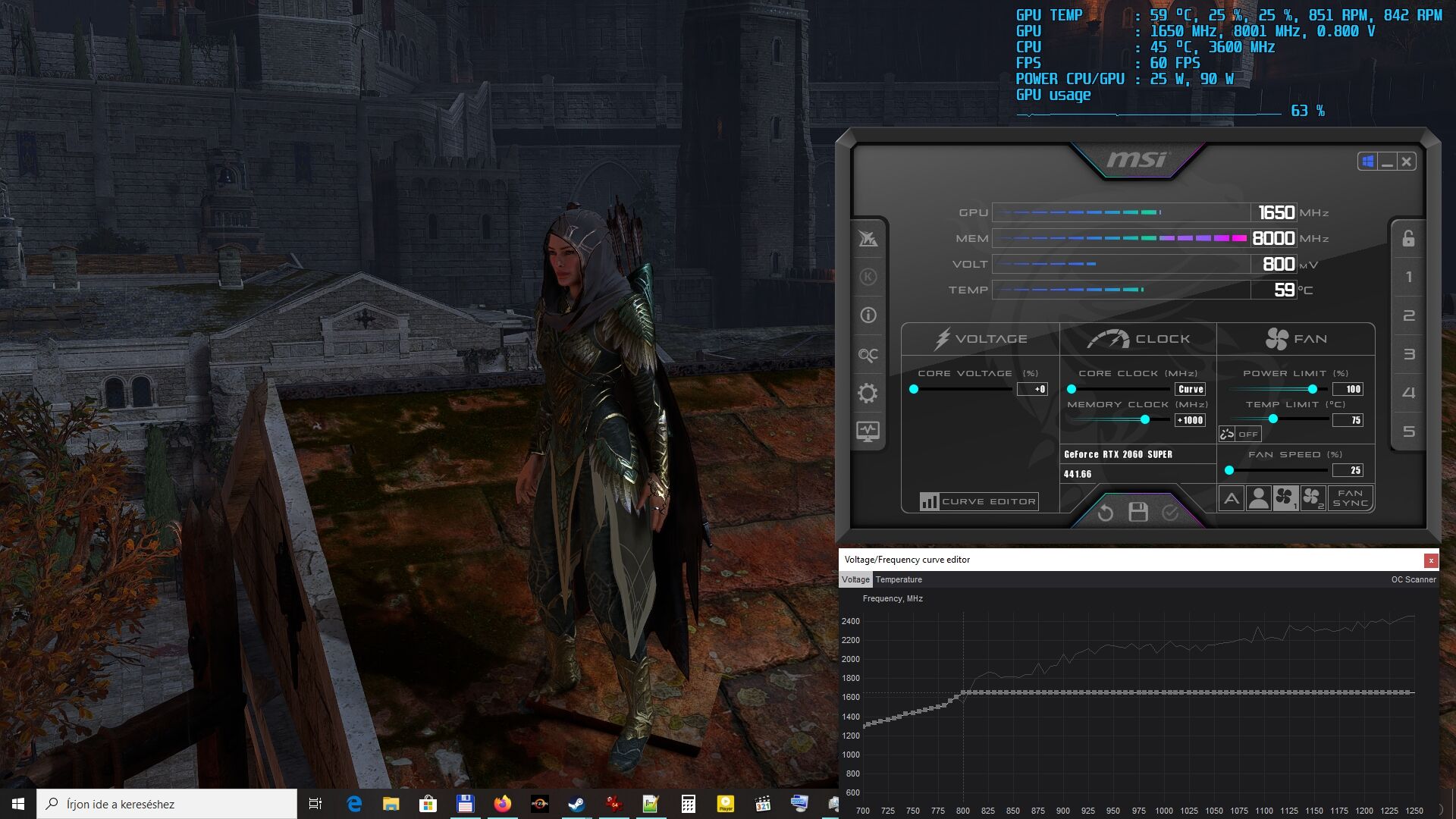Image resolution: width=1456 pixels, height=819 pixels.
Task: Open Firefox from taskbar
Action: point(502,804)
